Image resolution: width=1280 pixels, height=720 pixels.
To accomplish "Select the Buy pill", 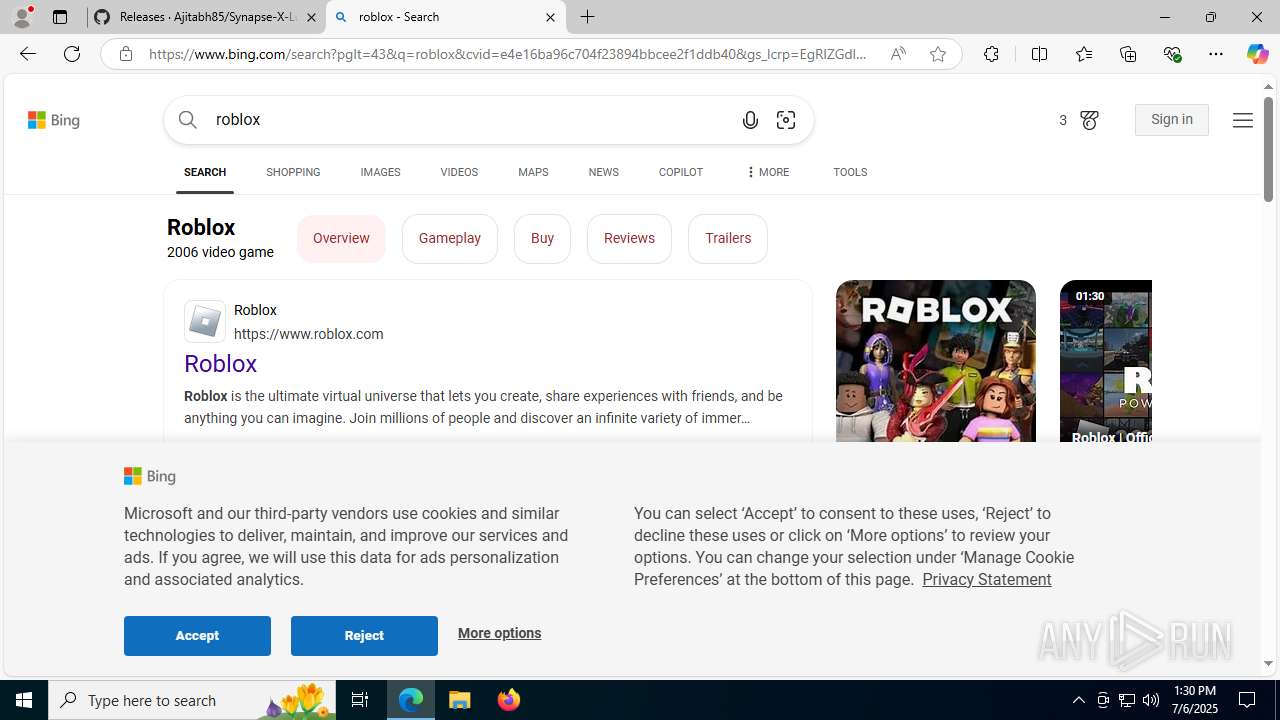I will click(x=542, y=238).
